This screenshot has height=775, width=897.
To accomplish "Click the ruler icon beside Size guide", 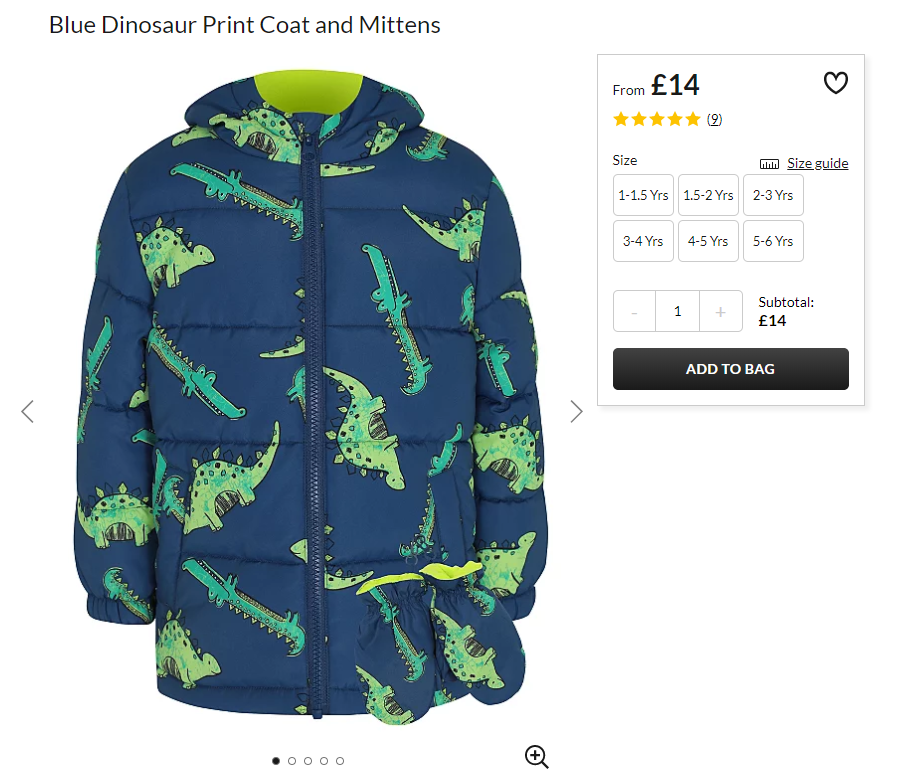I will pos(769,164).
